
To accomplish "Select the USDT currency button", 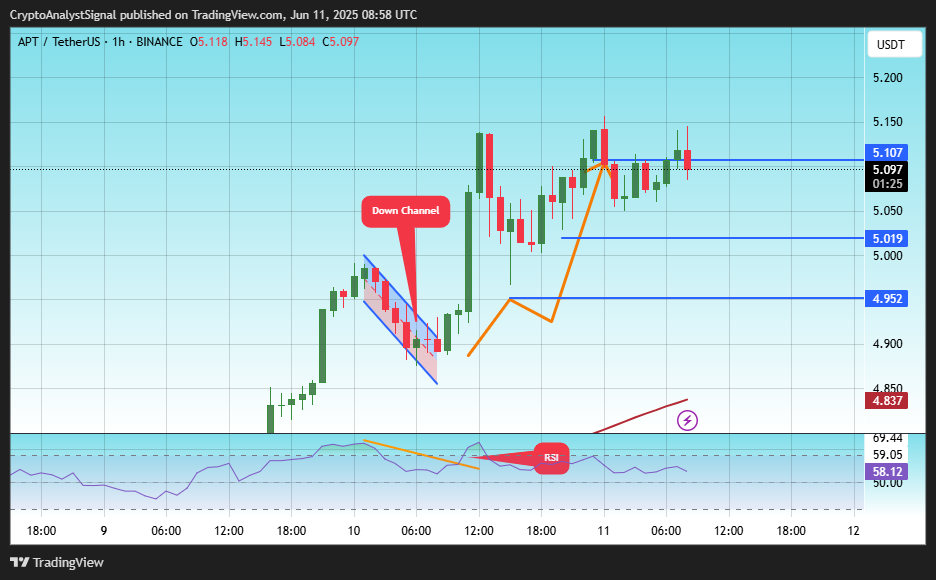I will tap(894, 45).
